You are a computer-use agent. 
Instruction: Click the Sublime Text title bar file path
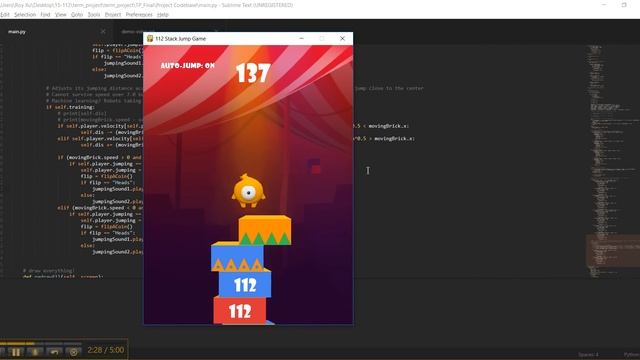click(x=146, y=5)
